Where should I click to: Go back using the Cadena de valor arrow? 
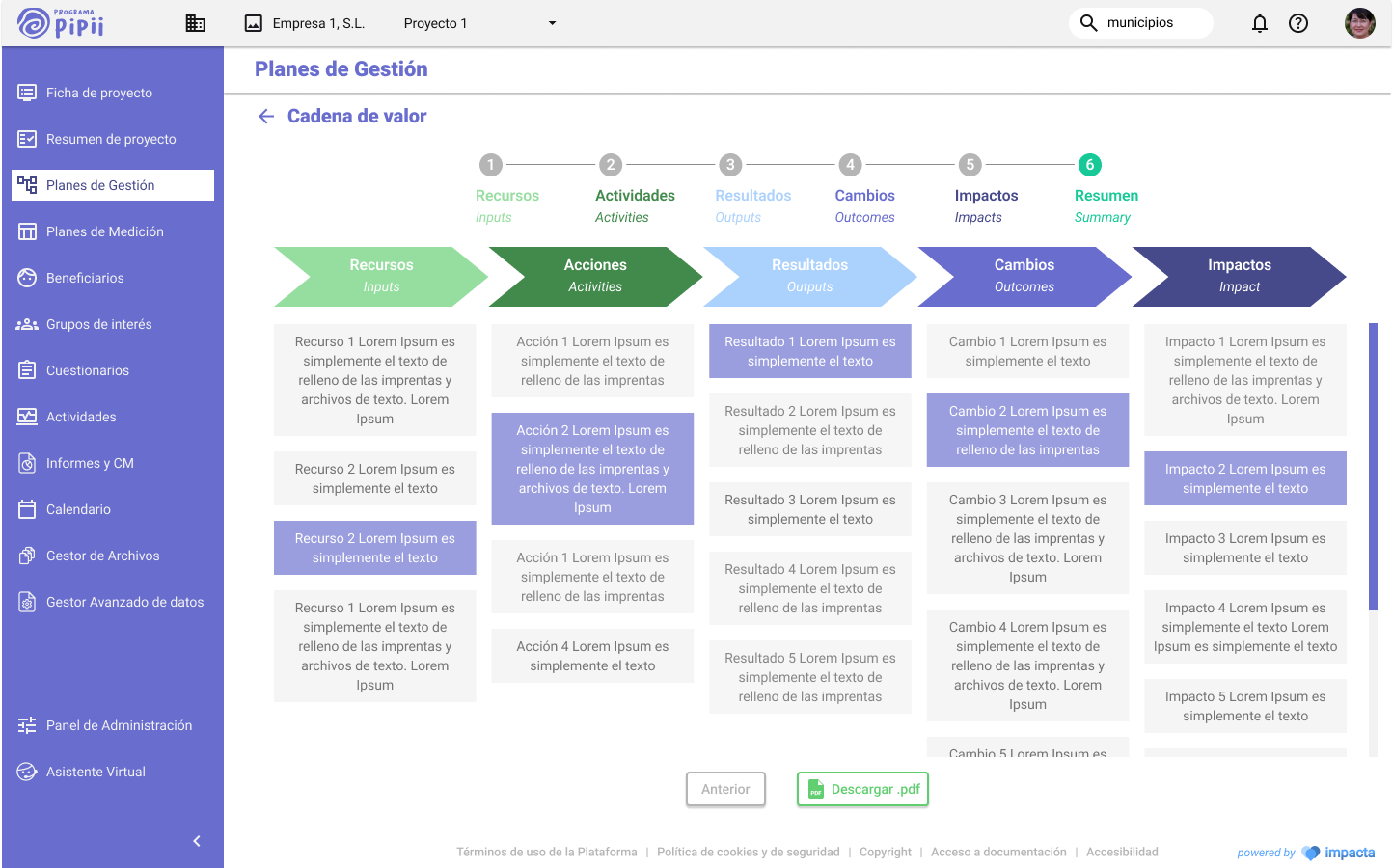266,117
